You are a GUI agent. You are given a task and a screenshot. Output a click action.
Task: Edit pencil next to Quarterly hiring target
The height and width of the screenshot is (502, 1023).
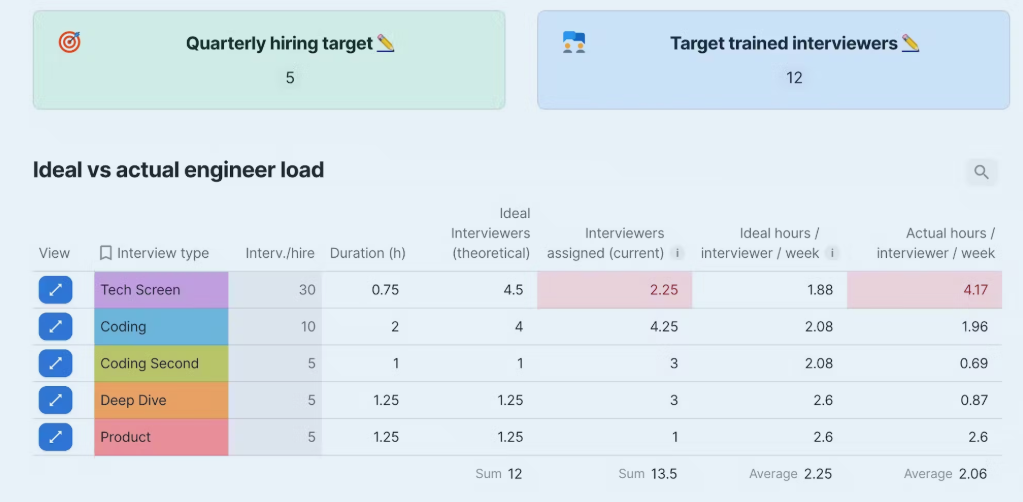coord(386,43)
